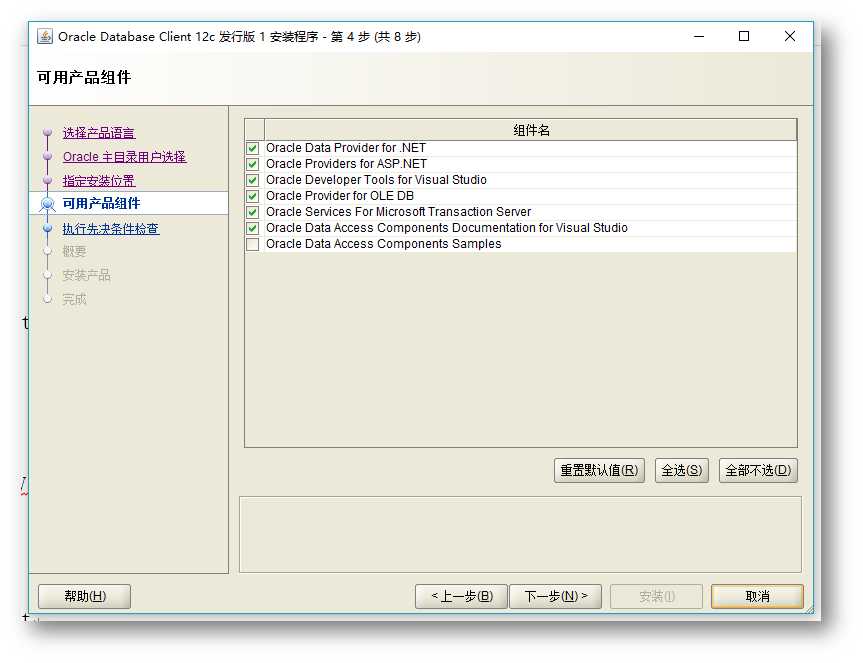Click the 全部不选(D) deselect-all button

pos(758,470)
